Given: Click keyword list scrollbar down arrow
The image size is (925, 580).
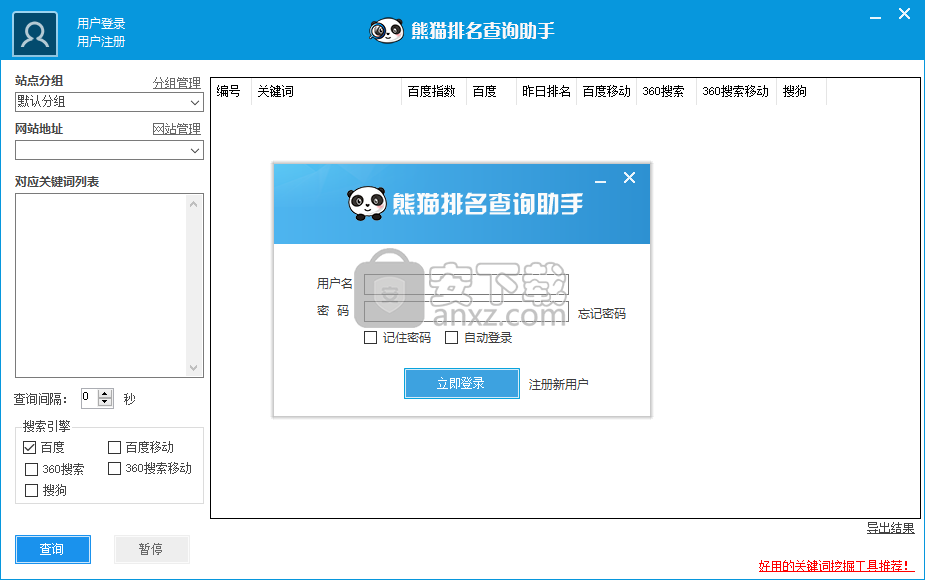Looking at the screenshot, I should coord(193,368).
